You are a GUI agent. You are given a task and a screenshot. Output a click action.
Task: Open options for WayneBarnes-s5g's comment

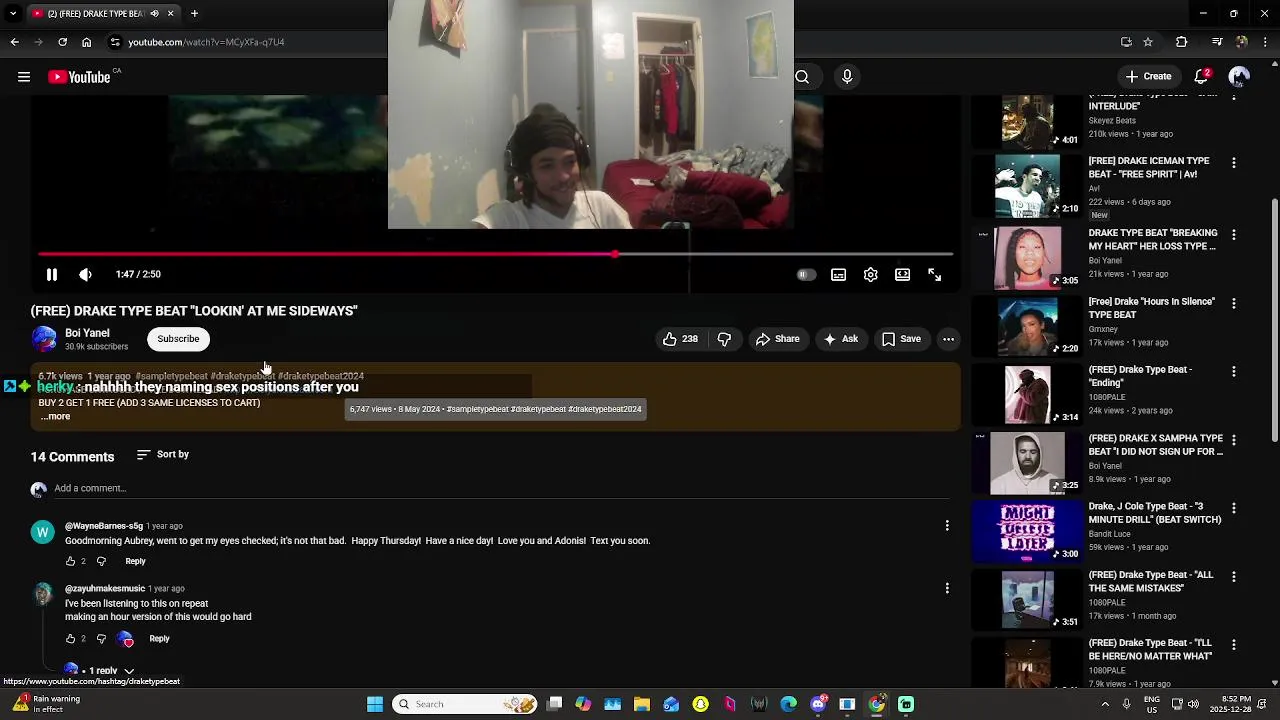tap(947, 525)
